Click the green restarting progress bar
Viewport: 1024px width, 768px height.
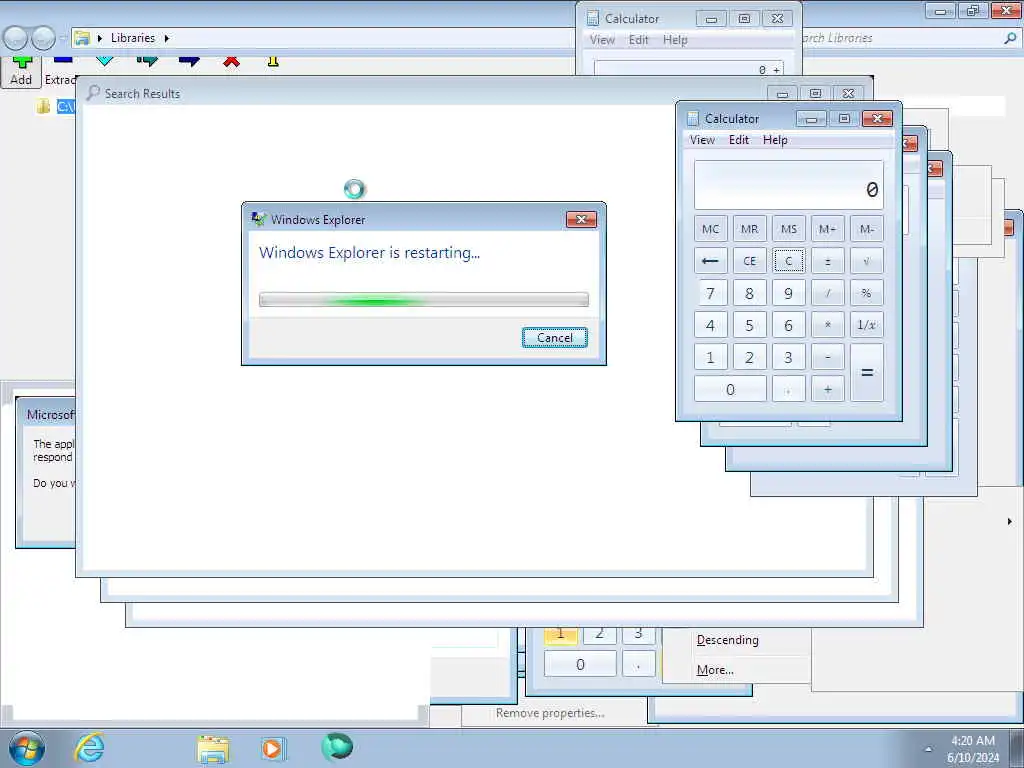(424, 300)
